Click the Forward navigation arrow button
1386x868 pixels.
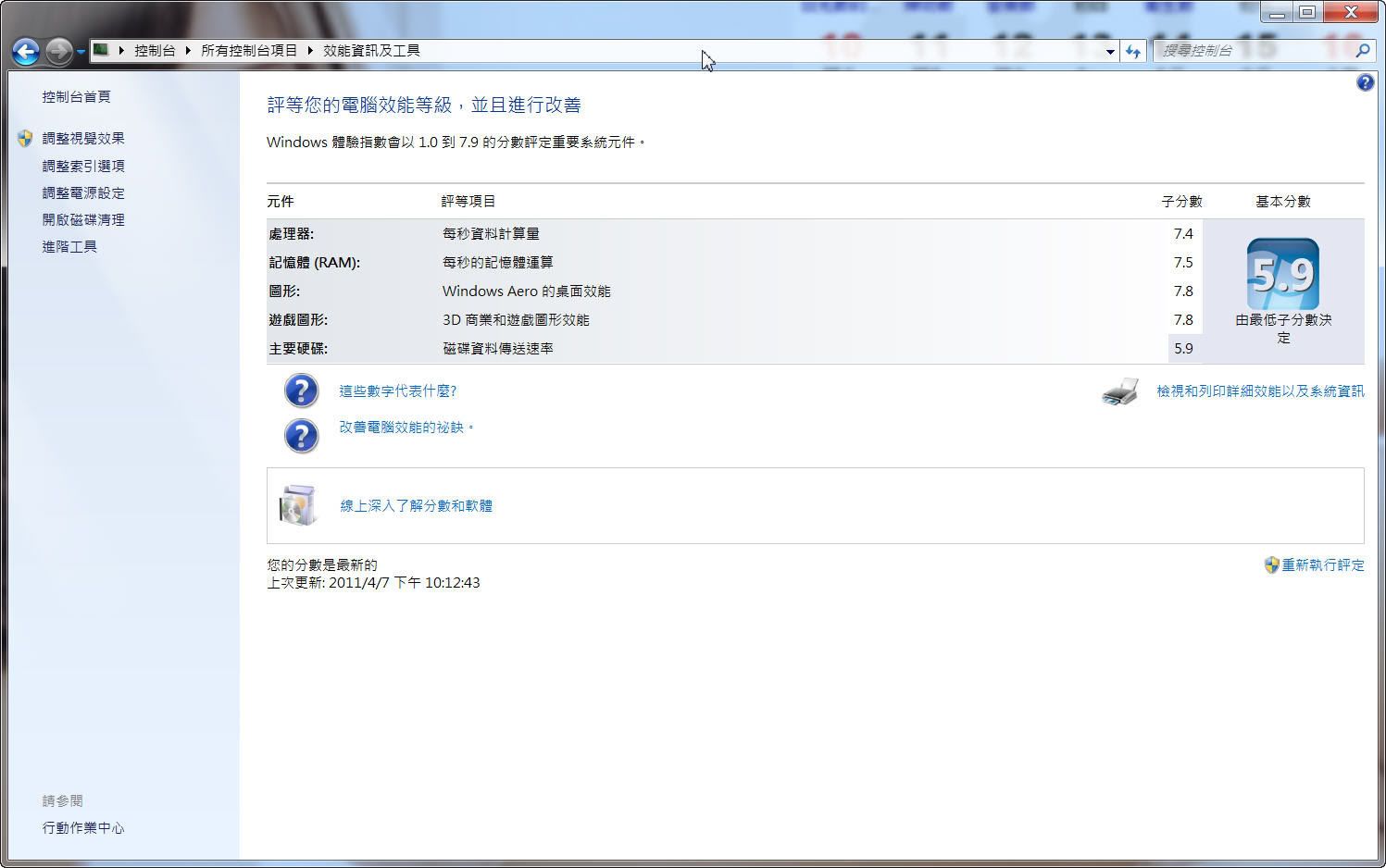pyautogui.click(x=58, y=51)
